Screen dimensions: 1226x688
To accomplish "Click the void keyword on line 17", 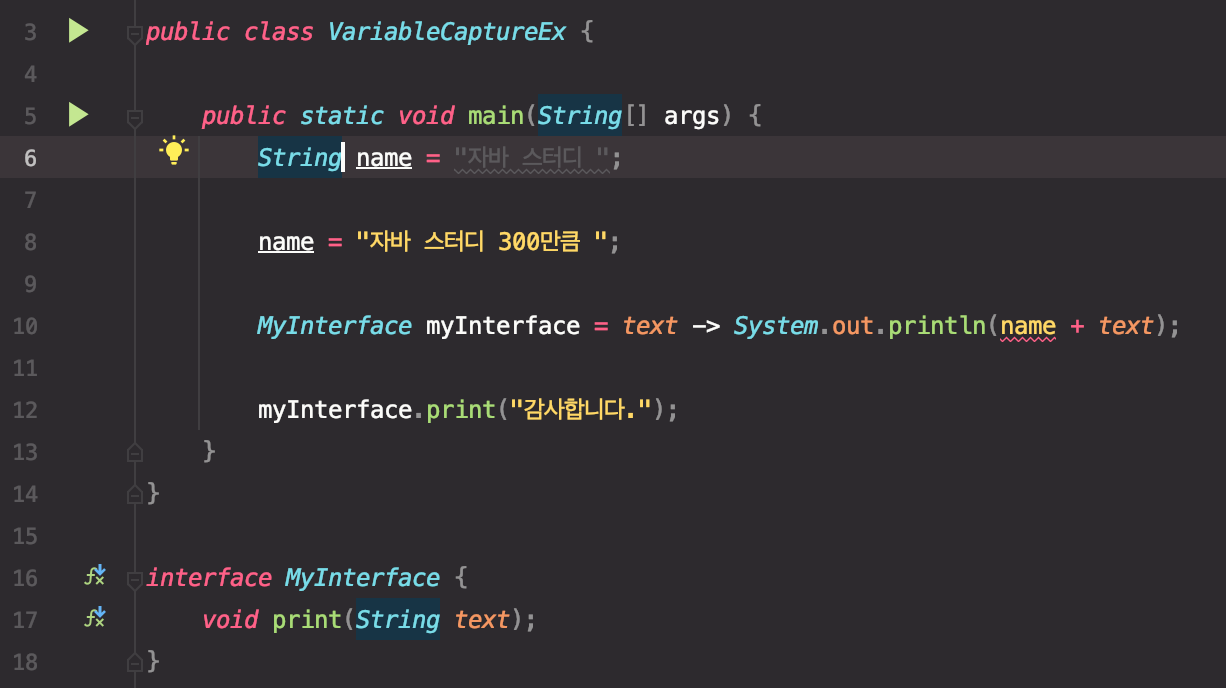I will 230,620.
